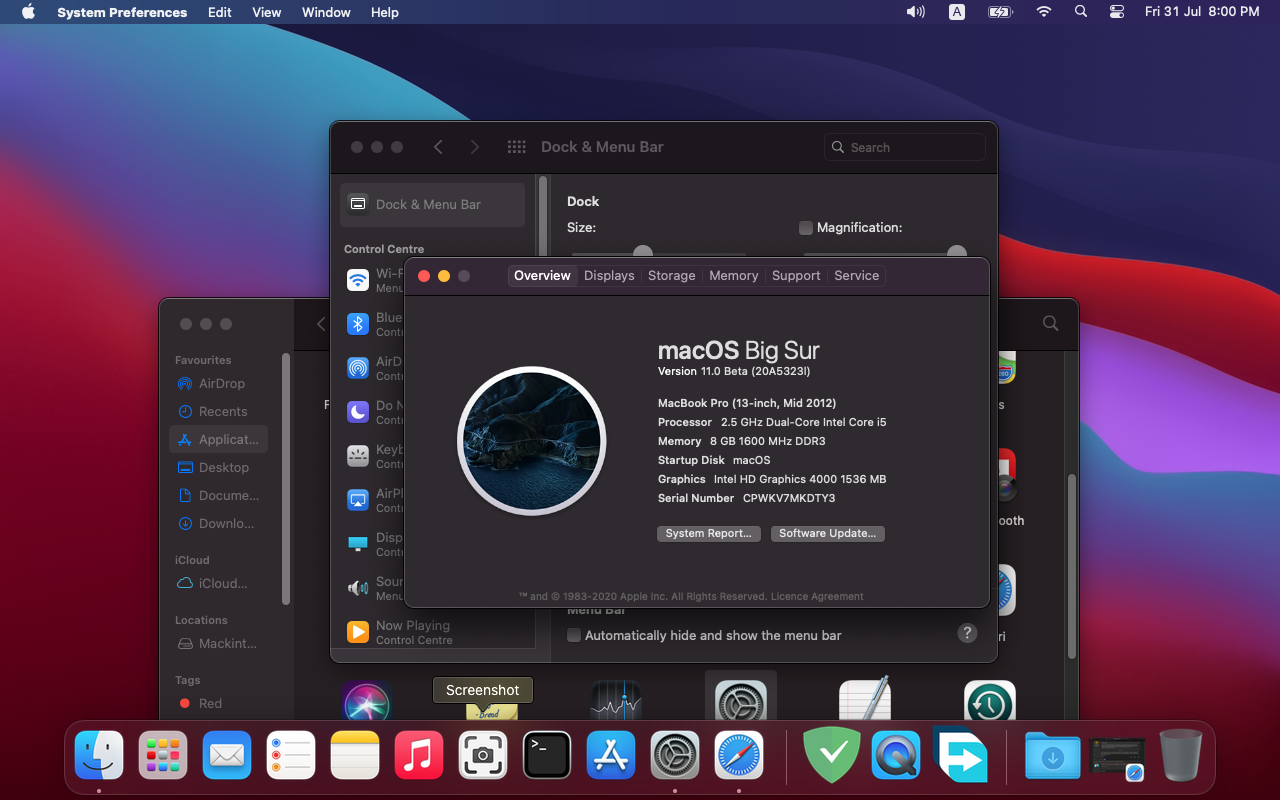Viewport: 1280px width, 800px height.
Task: Check battery status in menu bar
Action: (1000, 12)
